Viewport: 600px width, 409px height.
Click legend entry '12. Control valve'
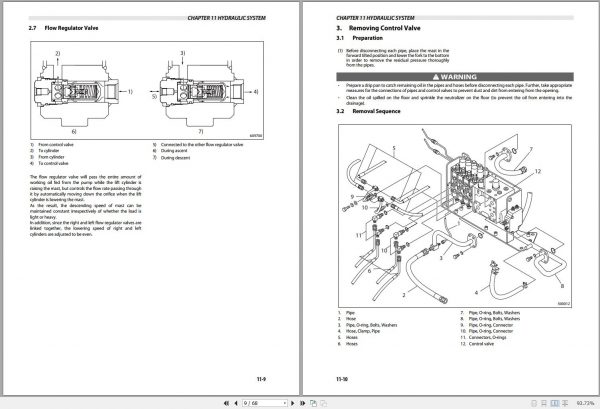click(477, 344)
